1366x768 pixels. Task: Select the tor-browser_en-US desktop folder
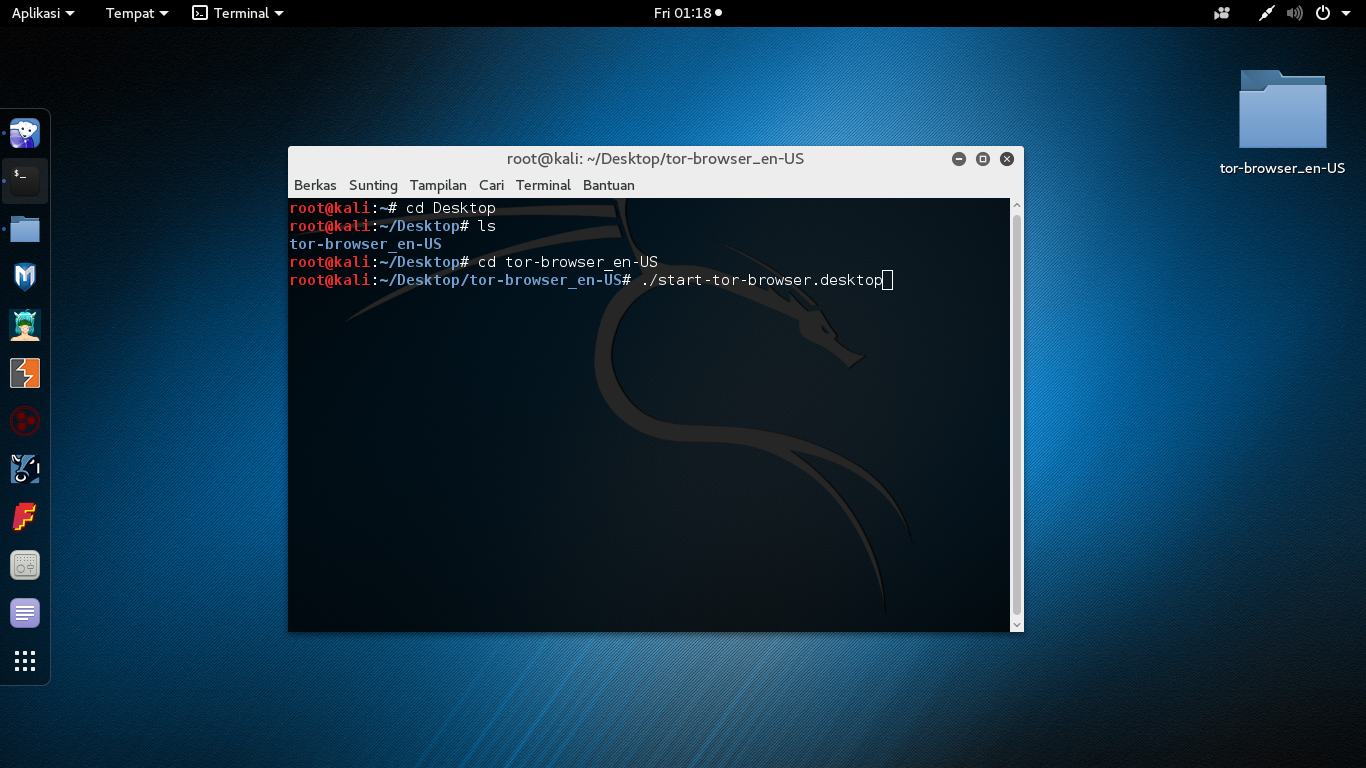click(x=1282, y=109)
